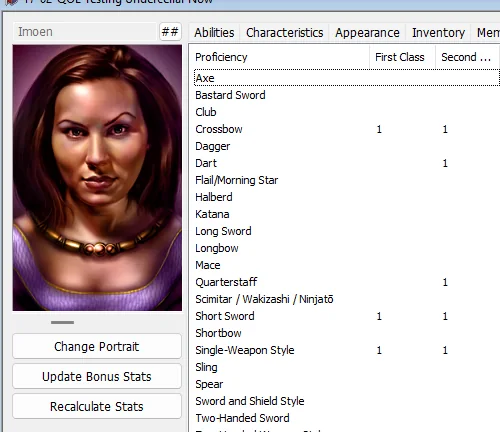Select the Axe proficiency row

pyautogui.click(x=347, y=78)
